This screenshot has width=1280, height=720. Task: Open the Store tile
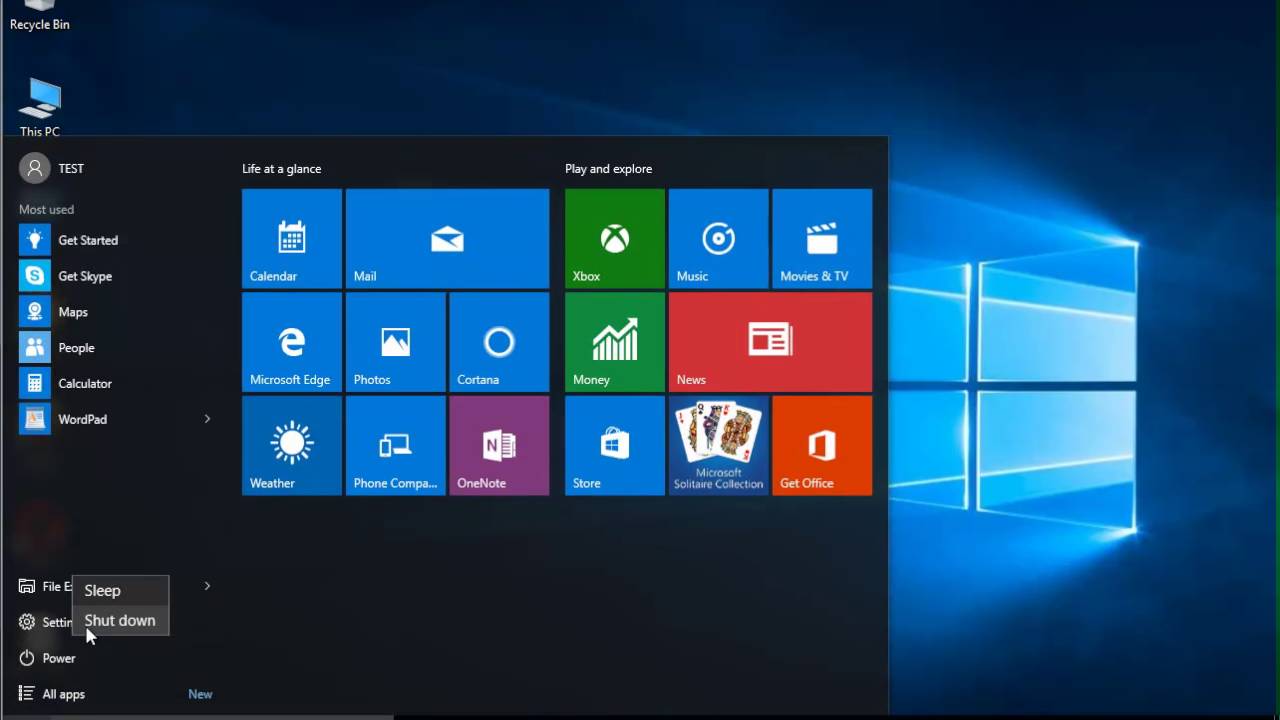[x=615, y=445]
